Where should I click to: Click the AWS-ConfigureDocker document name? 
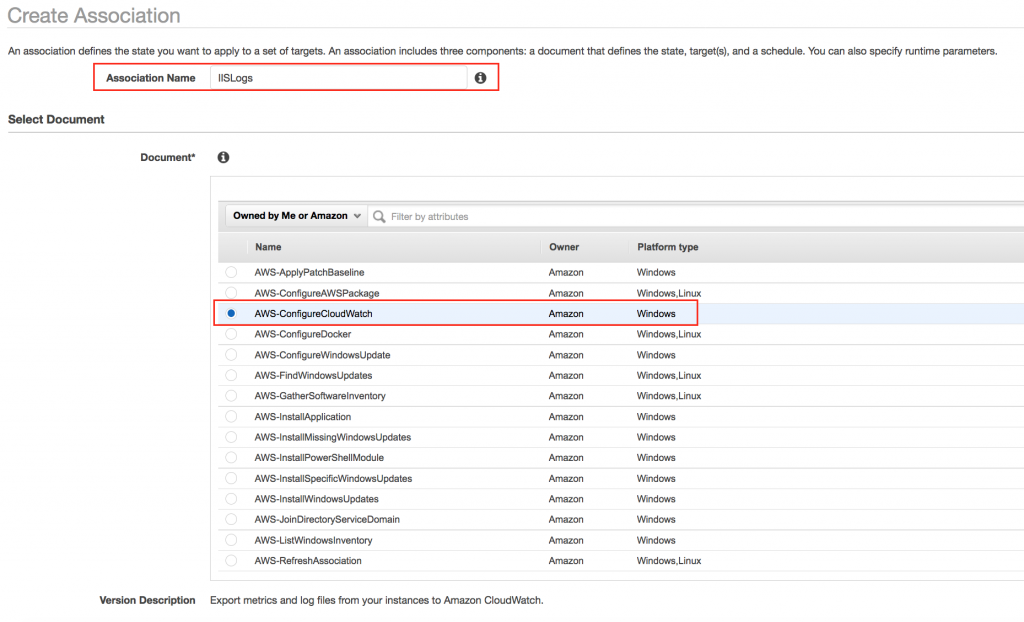pos(302,334)
